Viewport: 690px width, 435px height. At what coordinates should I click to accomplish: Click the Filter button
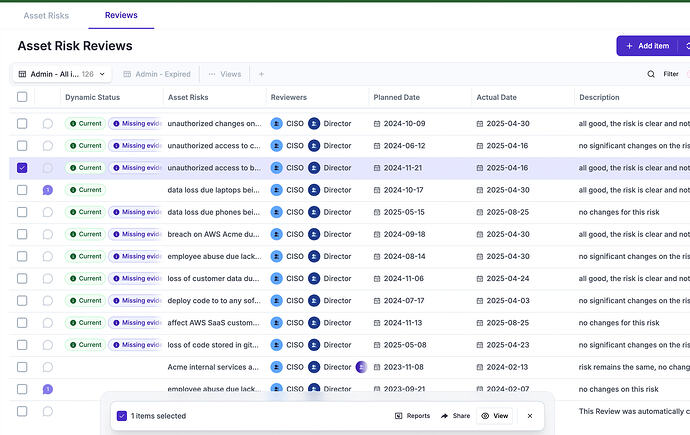671,74
